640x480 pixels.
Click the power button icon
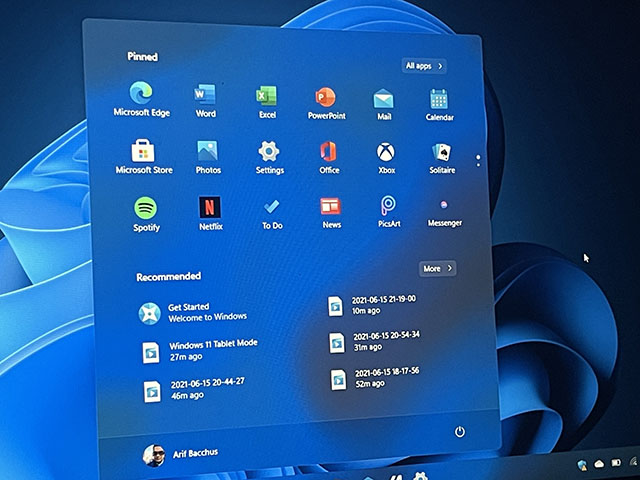[x=460, y=431]
